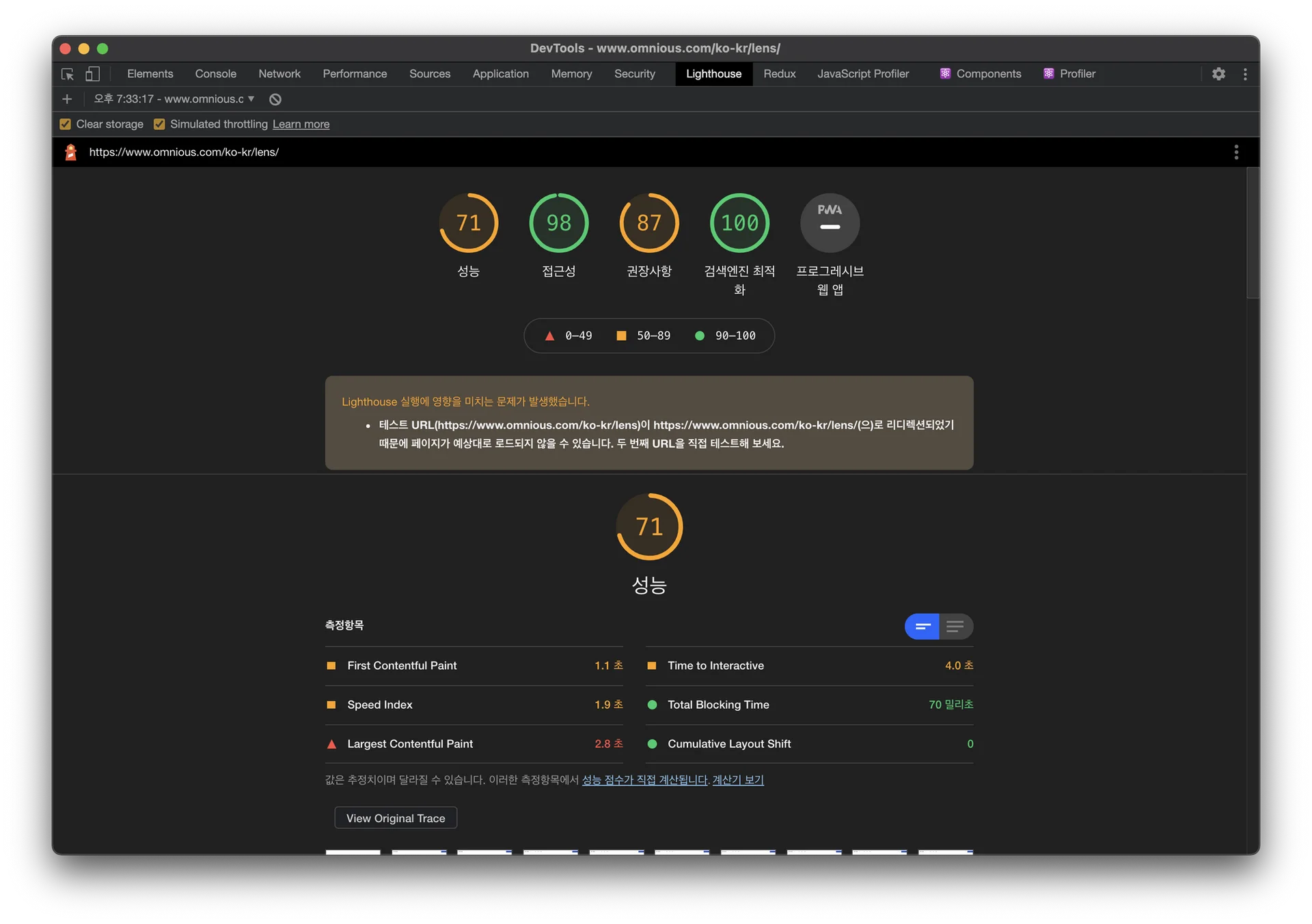Switch to the Network tab

pyautogui.click(x=279, y=74)
